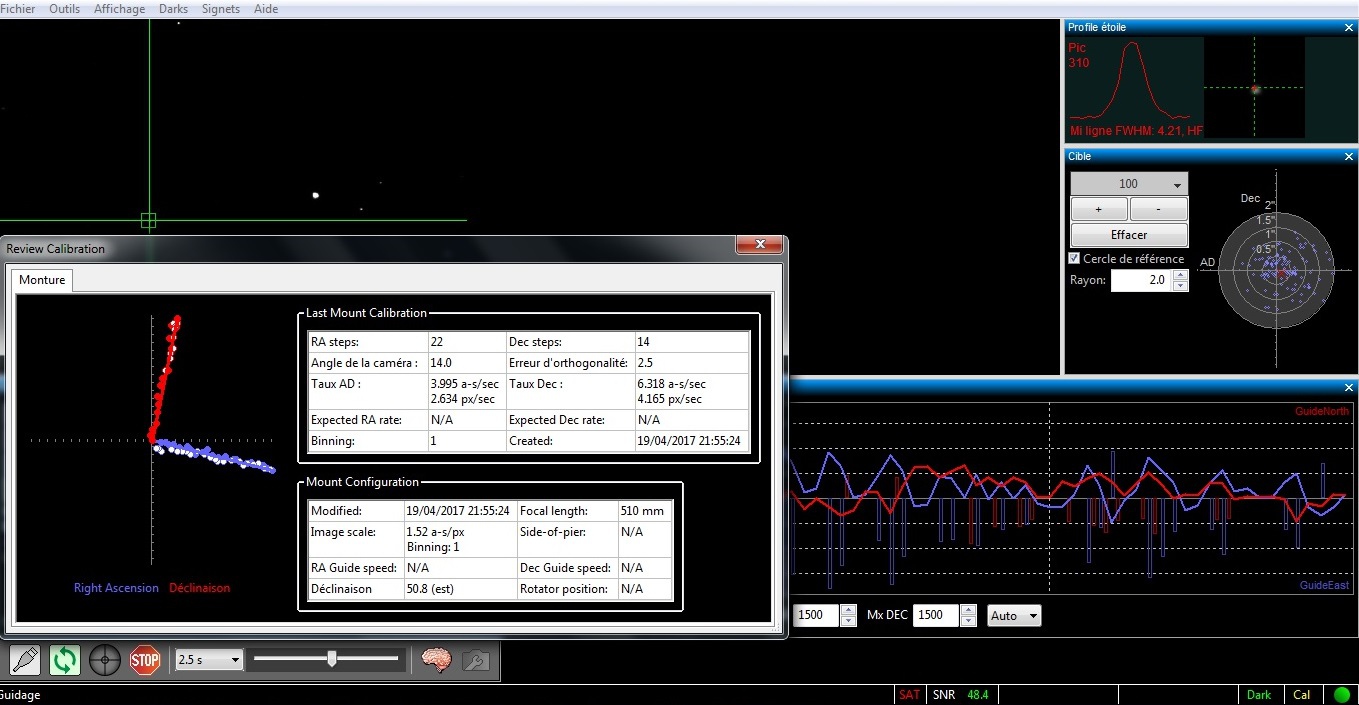This screenshot has width=1359, height=705.
Task: Open the Darks menu
Action: coord(173,9)
